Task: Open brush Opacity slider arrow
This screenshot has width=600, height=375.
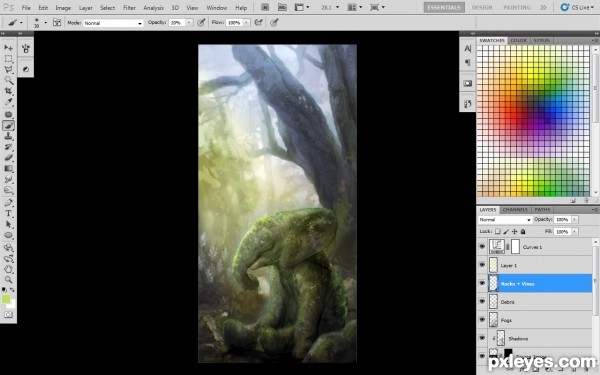Action: (x=189, y=23)
